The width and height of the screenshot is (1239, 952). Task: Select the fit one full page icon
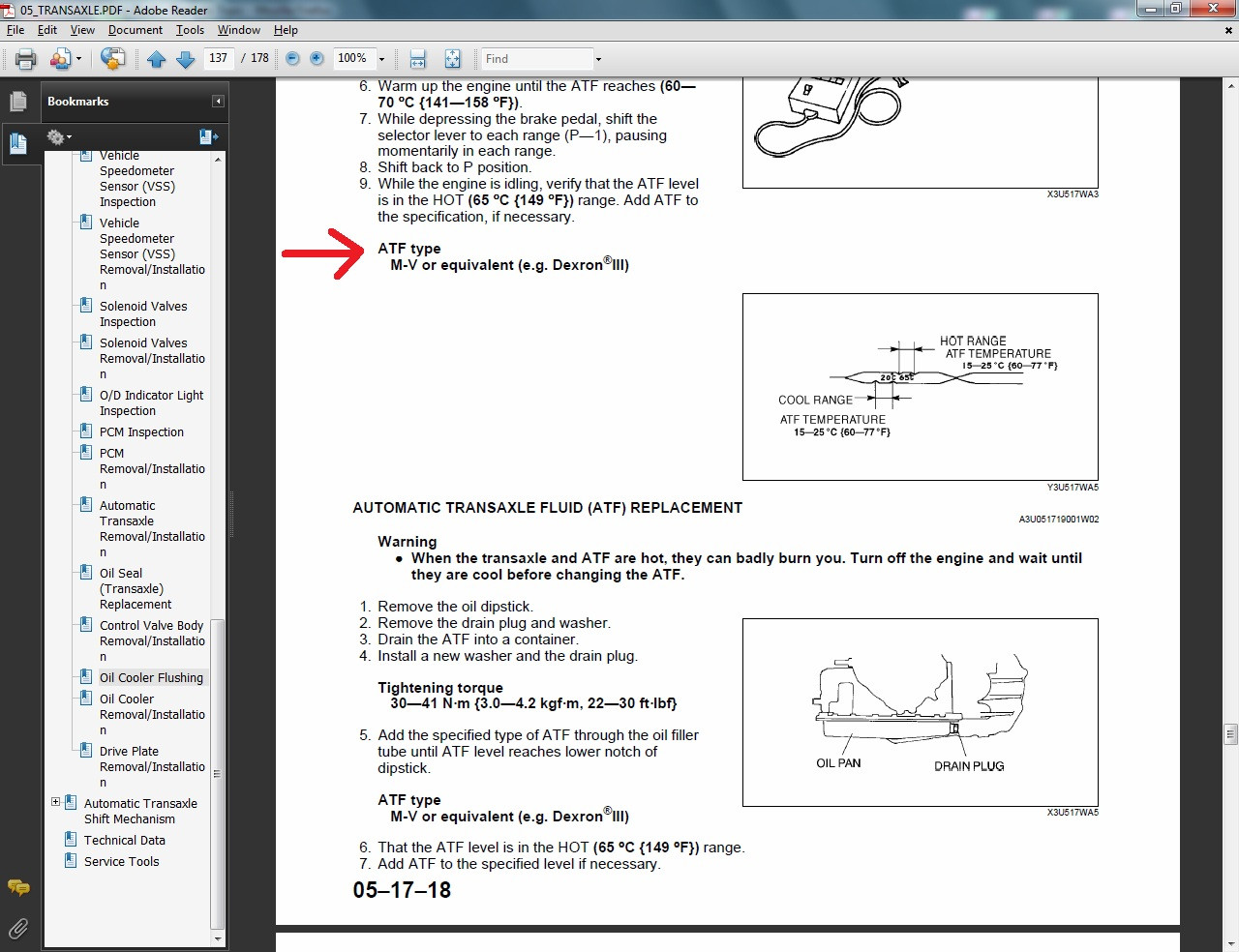(x=452, y=59)
